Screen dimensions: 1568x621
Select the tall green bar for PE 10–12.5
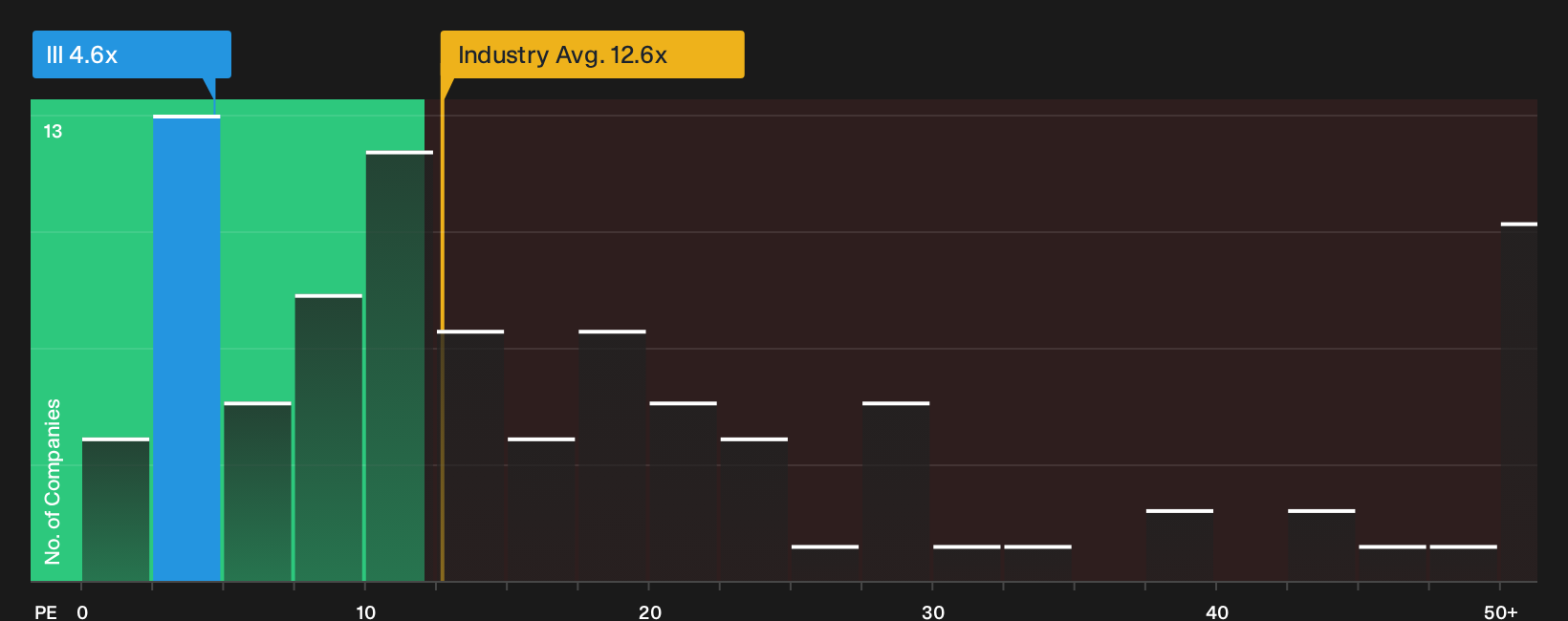(400, 366)
